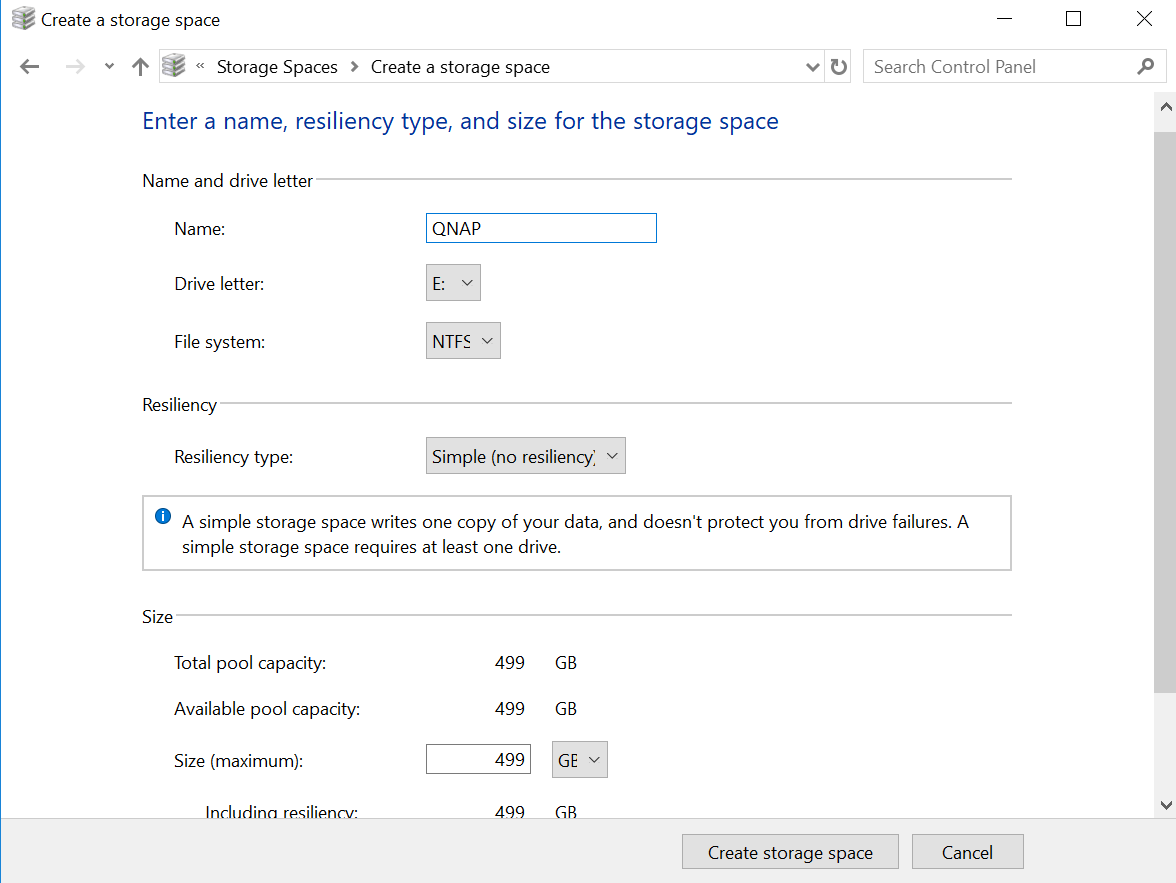Viewport: 1176px width, 883px height.
Task: Click the scroll down arrow on scrollbar
Action: point(1165,804)
